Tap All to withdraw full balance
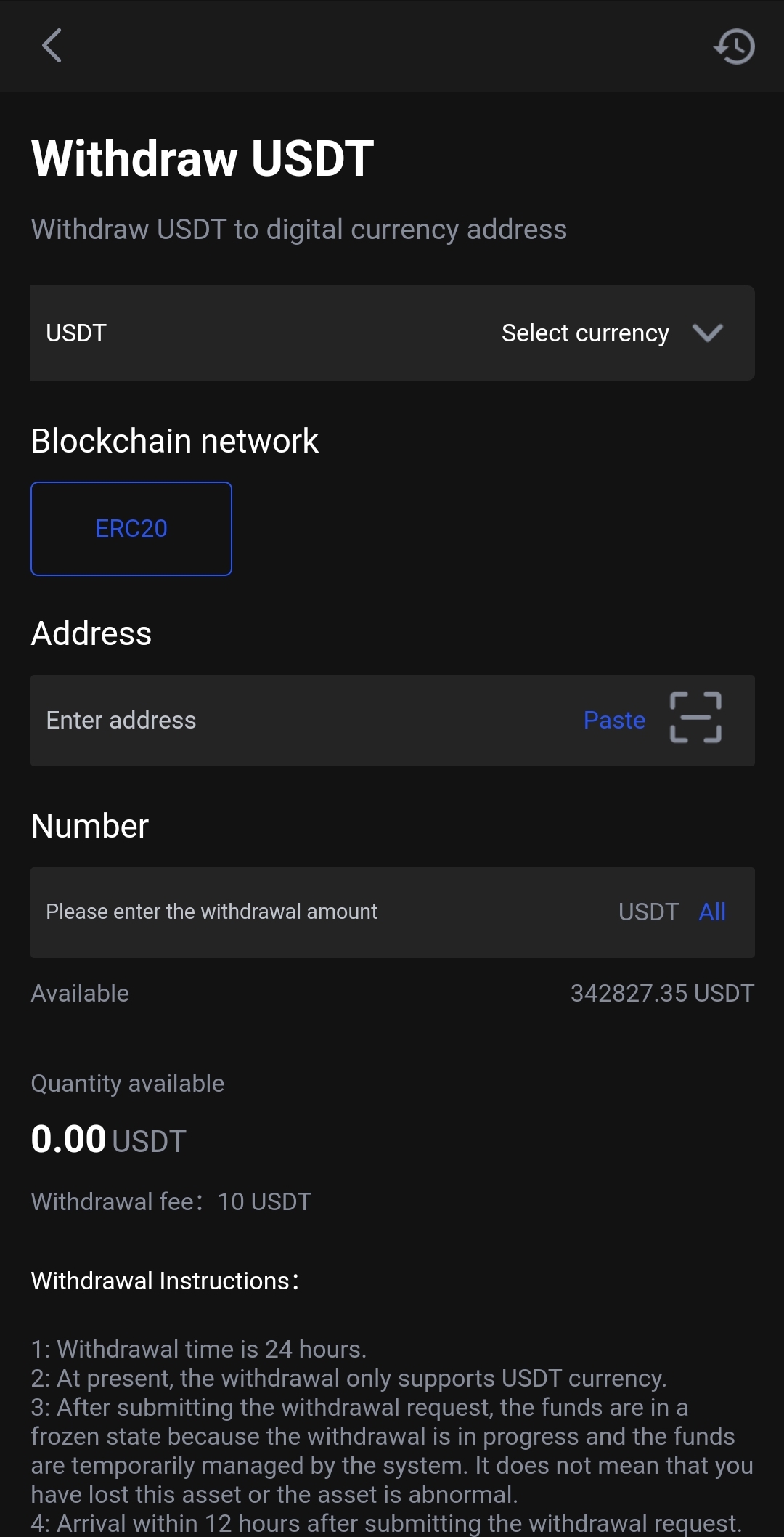 point(712,912)
